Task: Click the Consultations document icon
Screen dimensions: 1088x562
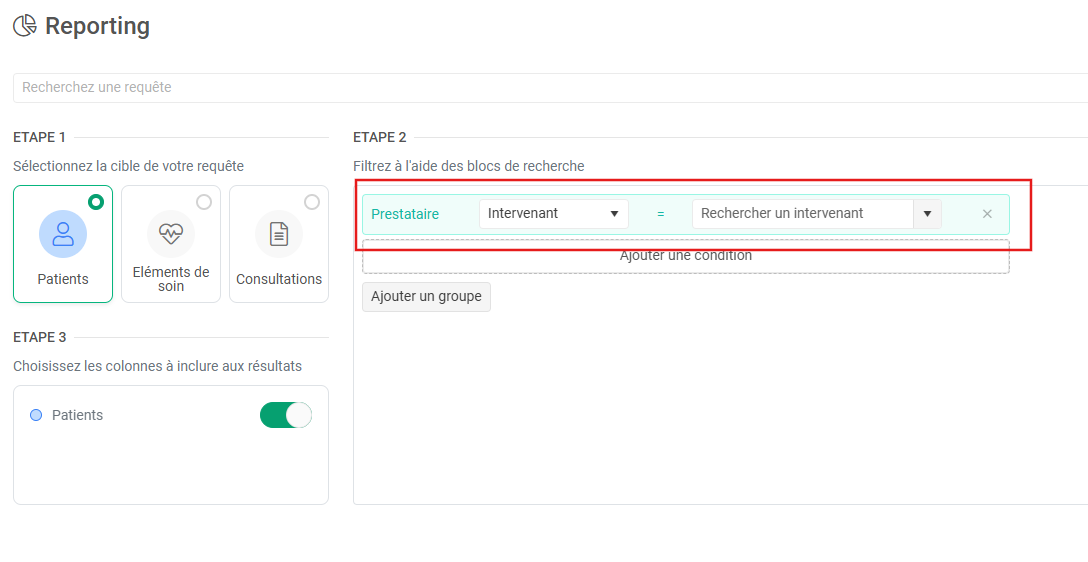Action: pos(279,234)
